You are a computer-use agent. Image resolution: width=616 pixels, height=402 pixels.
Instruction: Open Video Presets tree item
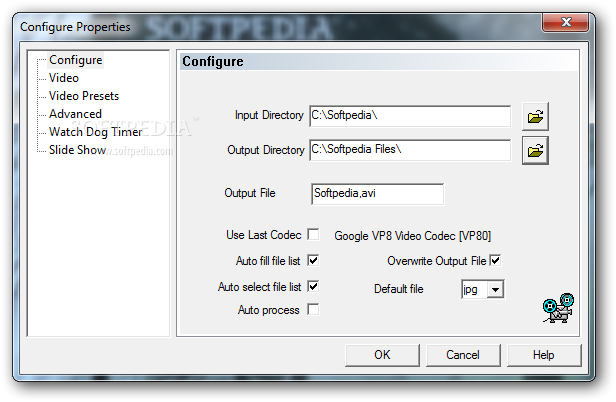(84, 96)
